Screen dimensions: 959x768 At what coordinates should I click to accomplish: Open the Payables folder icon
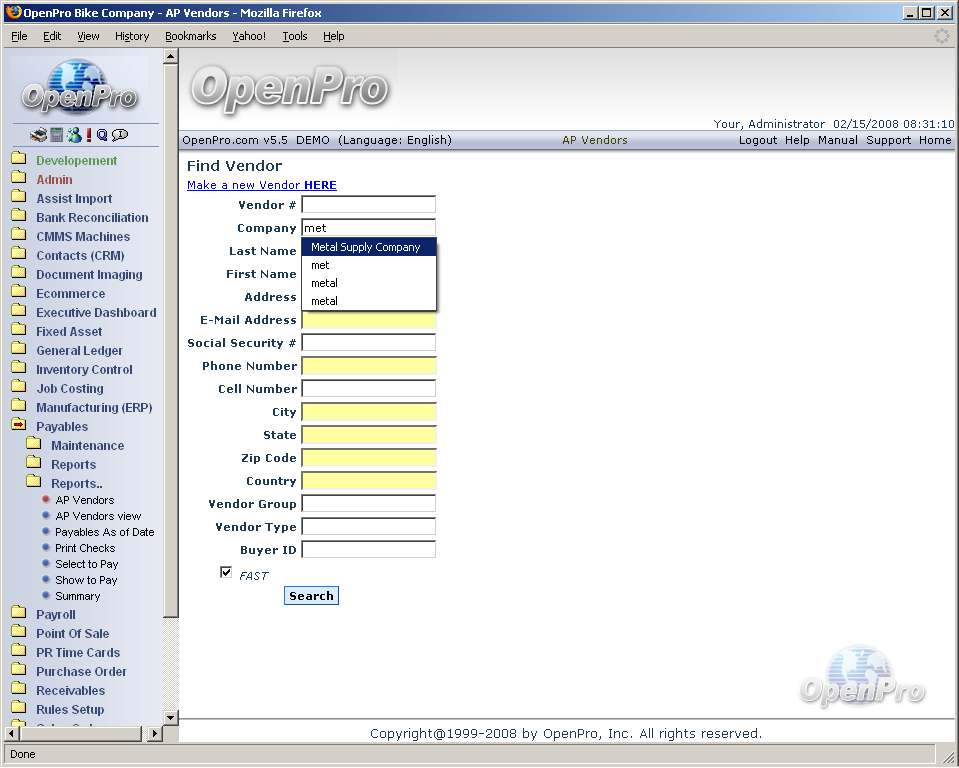[18, 426]
